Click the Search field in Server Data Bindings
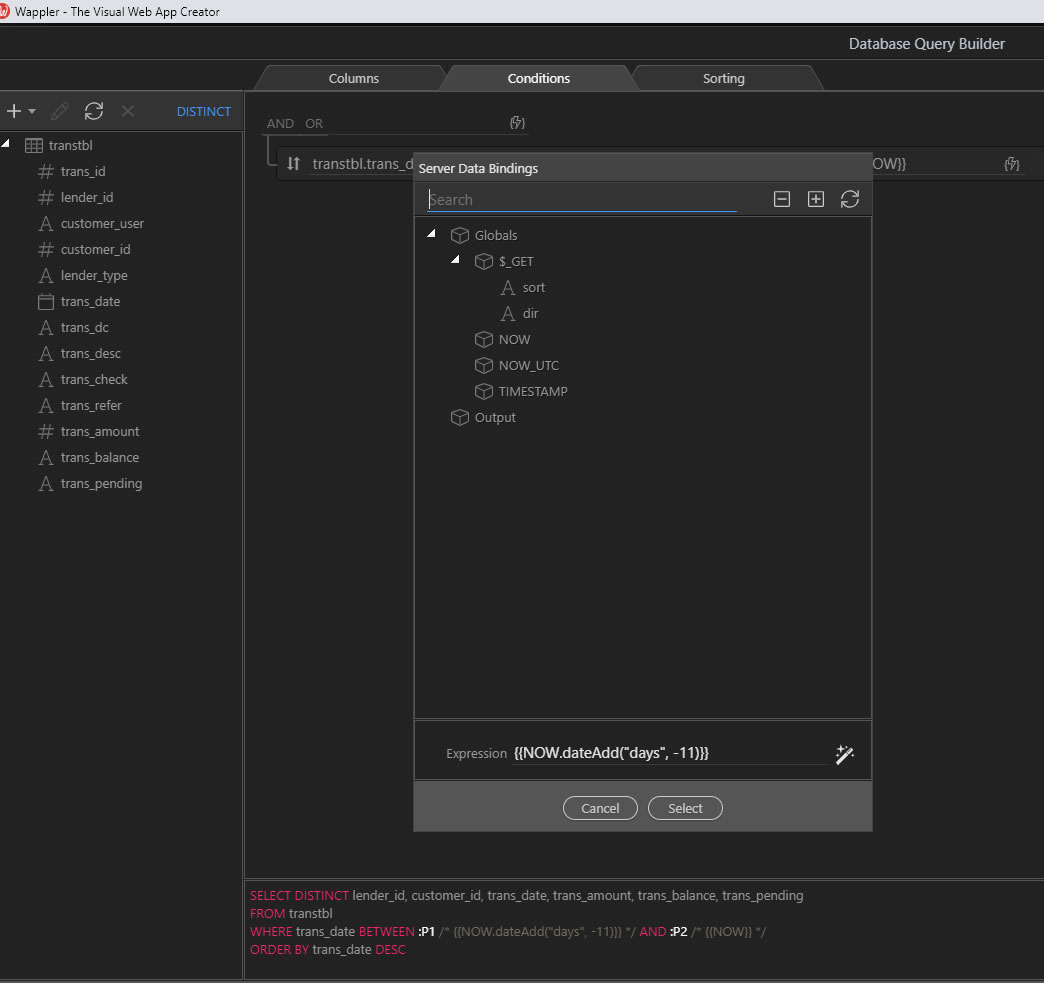The width and height of the screenshot is (1044, 983). pyautogui.click(x=582, y=199)
